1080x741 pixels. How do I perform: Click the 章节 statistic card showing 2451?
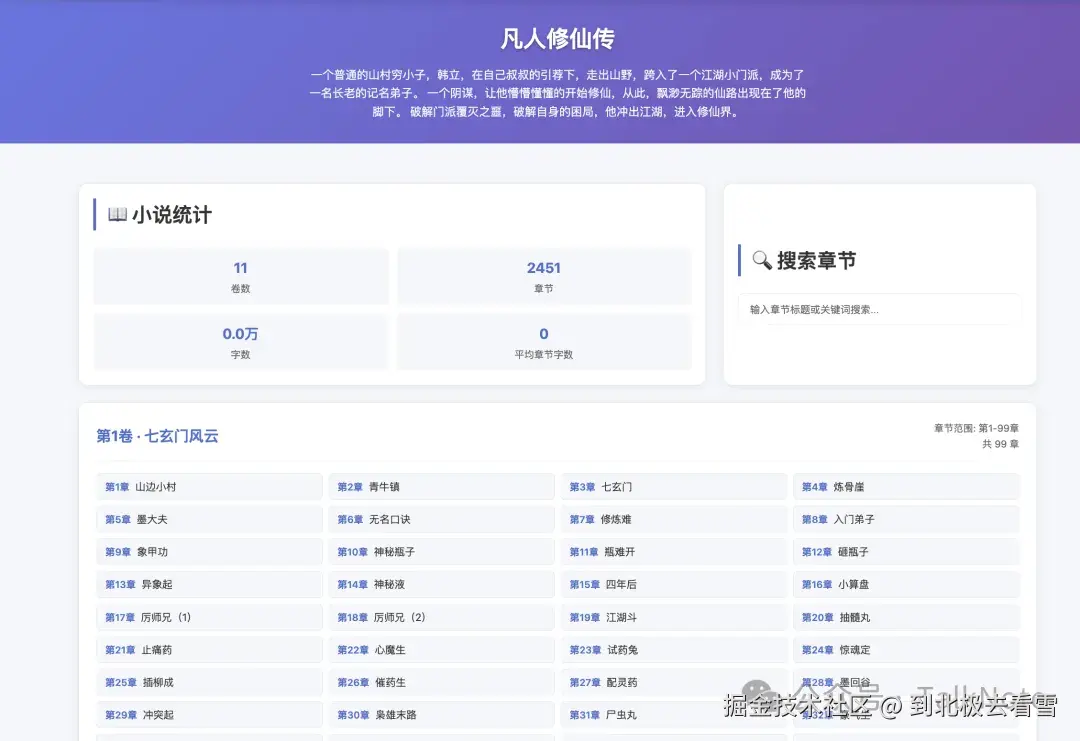[543, 276]
